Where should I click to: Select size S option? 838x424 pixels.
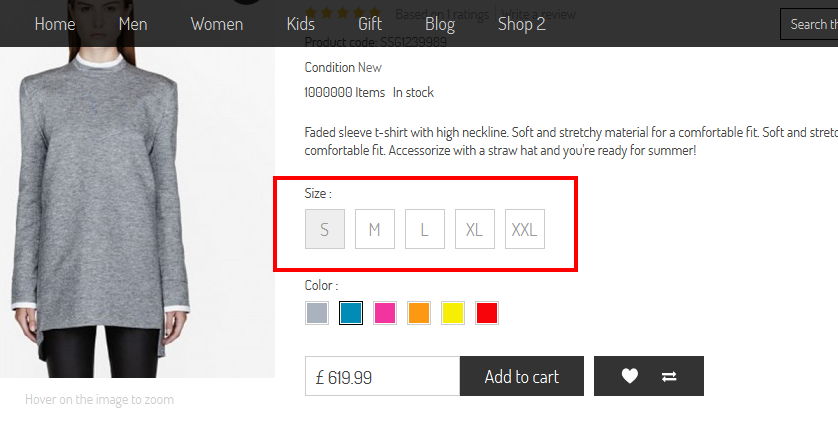(x=325, y=229)
